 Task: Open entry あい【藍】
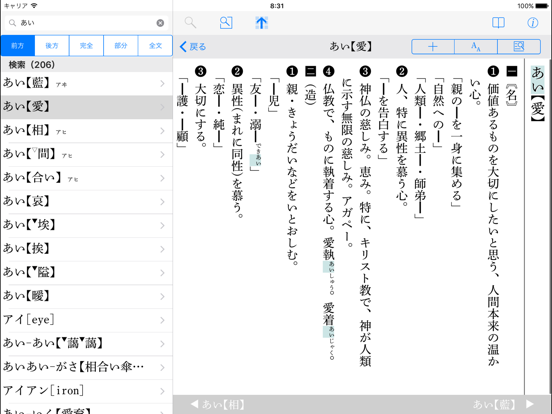click(x=87, y=83)
